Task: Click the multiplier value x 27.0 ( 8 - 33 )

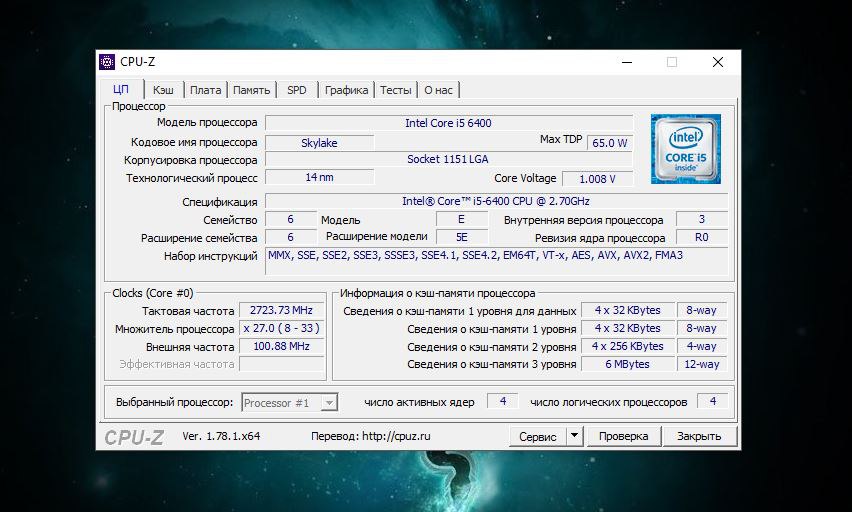Action: pos(281,328)
